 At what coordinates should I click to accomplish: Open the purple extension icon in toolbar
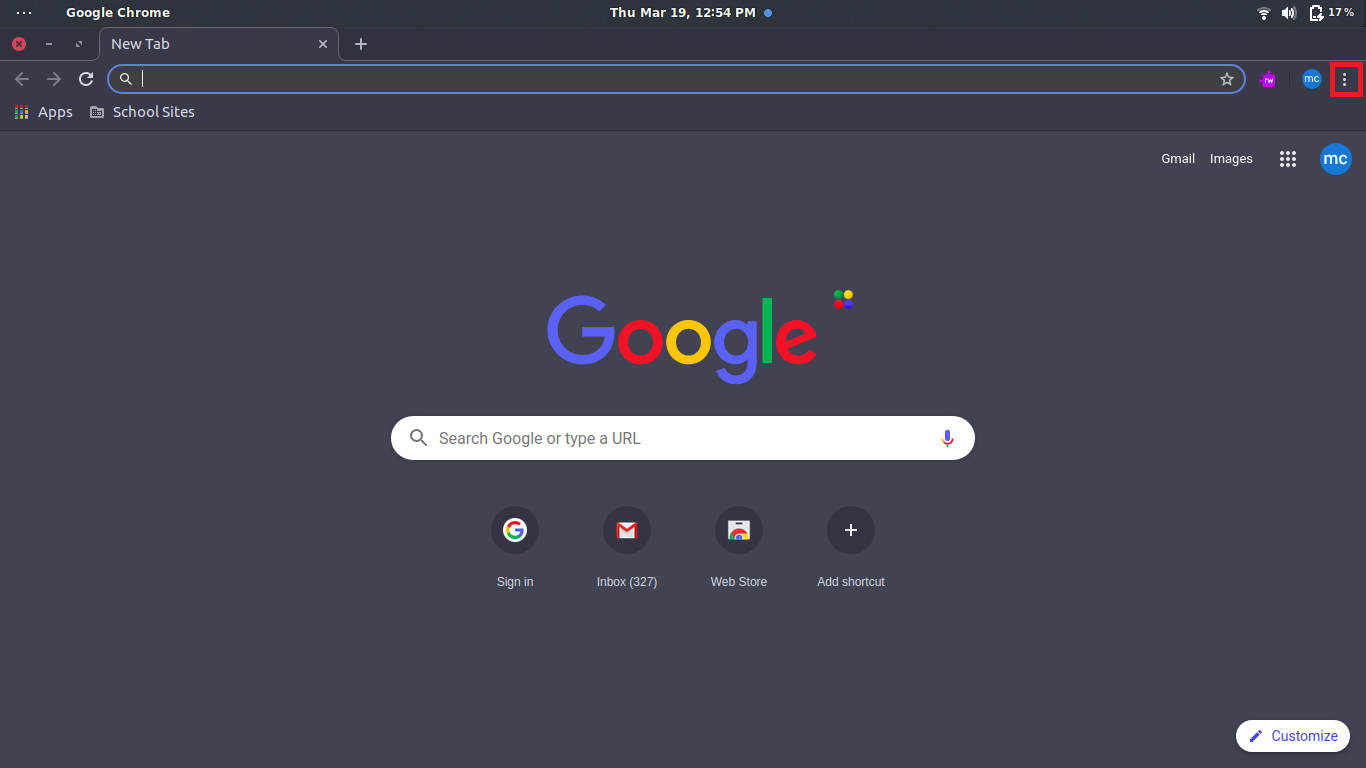(1268, 79)
